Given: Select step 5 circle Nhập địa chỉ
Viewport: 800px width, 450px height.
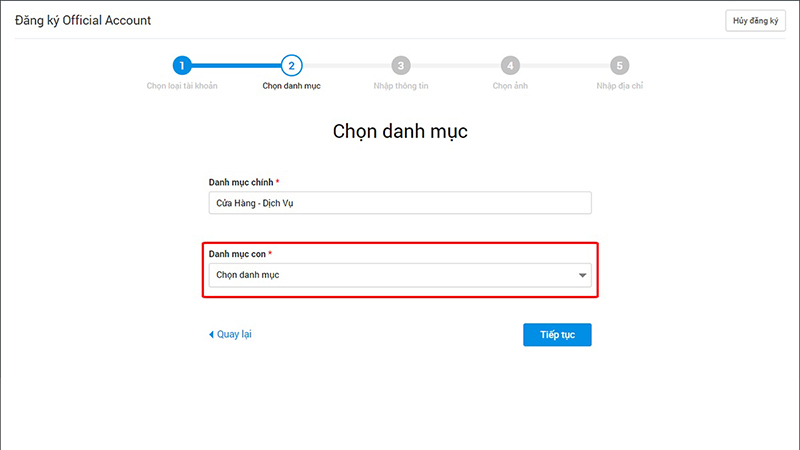Looking at the screenshot, I should coord(619,65).
